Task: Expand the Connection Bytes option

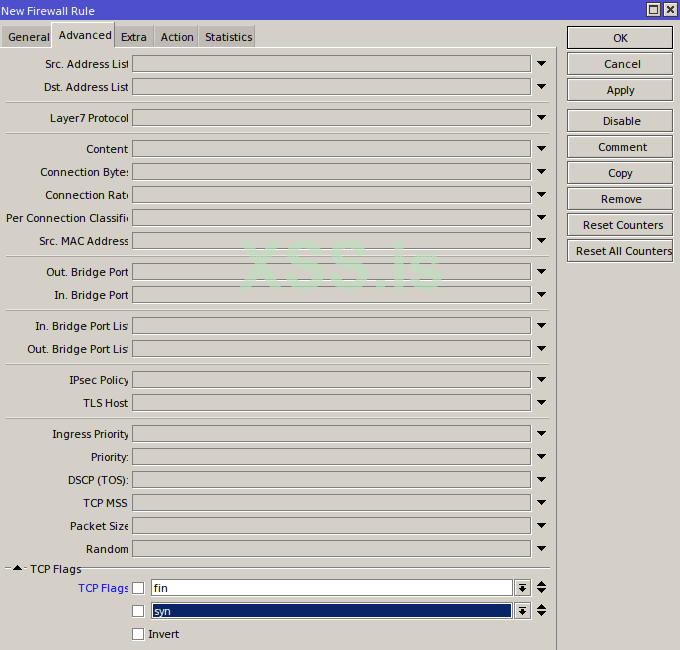Action: coord(541,172)
